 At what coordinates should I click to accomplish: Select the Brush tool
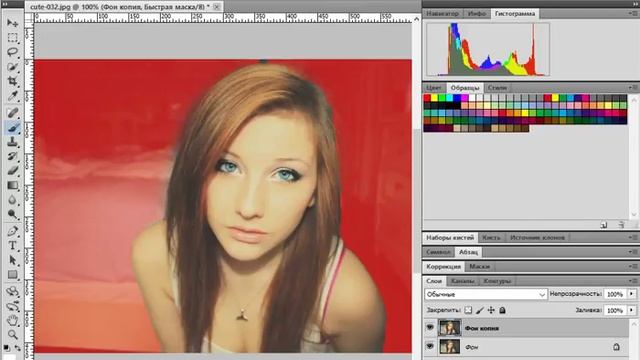pos(12,128)
